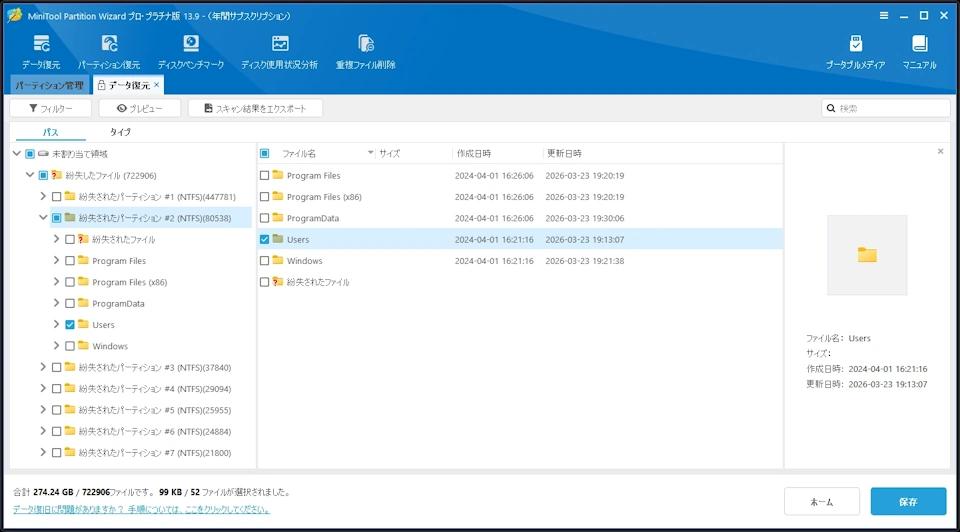Image resolution: width=960 pixels, height=532 pixels.
Task: Expand Windows node in tree
Action: click(x=56, y=346)
